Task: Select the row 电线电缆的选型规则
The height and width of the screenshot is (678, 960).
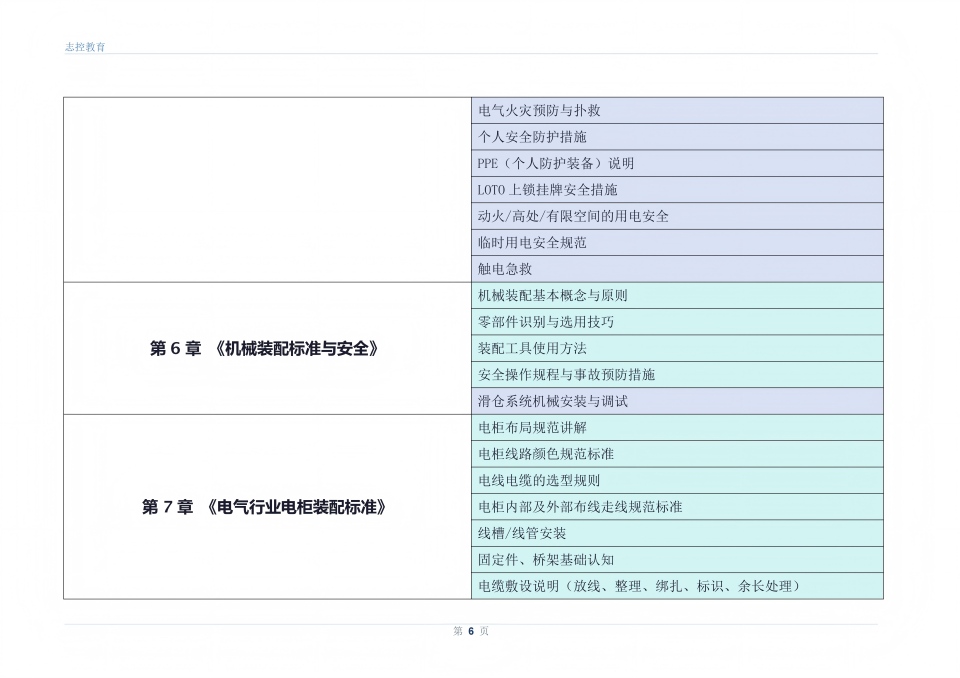Action: point(677,481)
